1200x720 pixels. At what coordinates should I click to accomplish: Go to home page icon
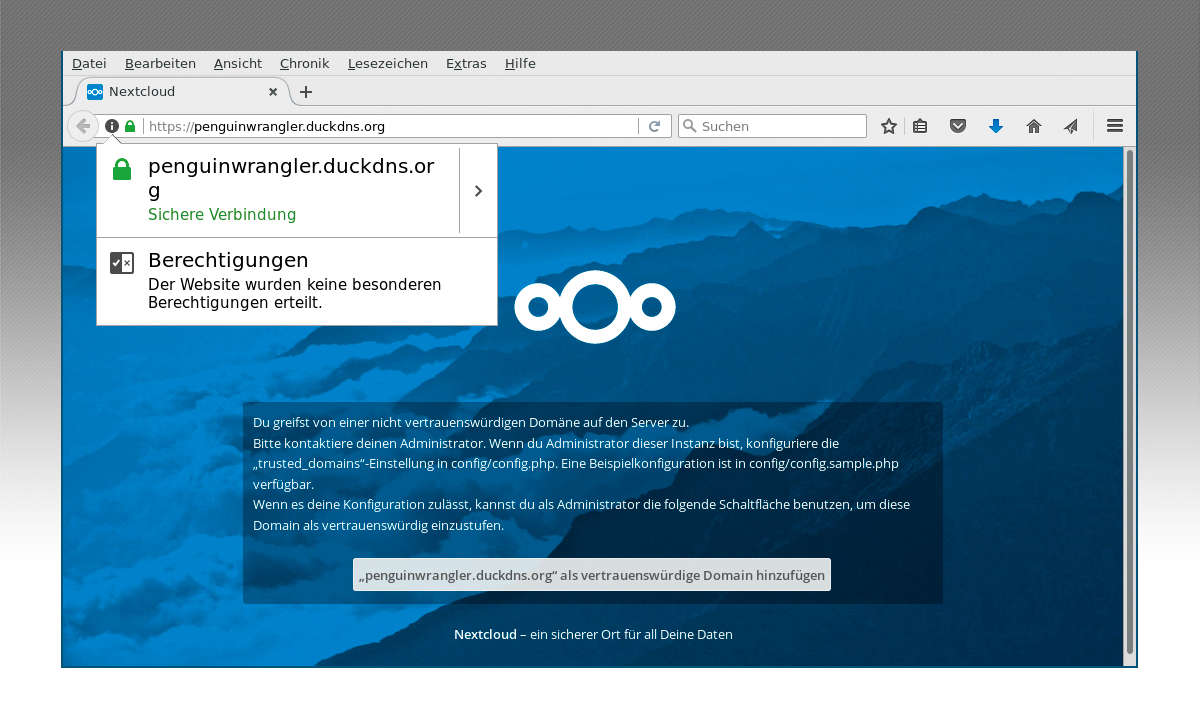click(x=1034, y=126)
